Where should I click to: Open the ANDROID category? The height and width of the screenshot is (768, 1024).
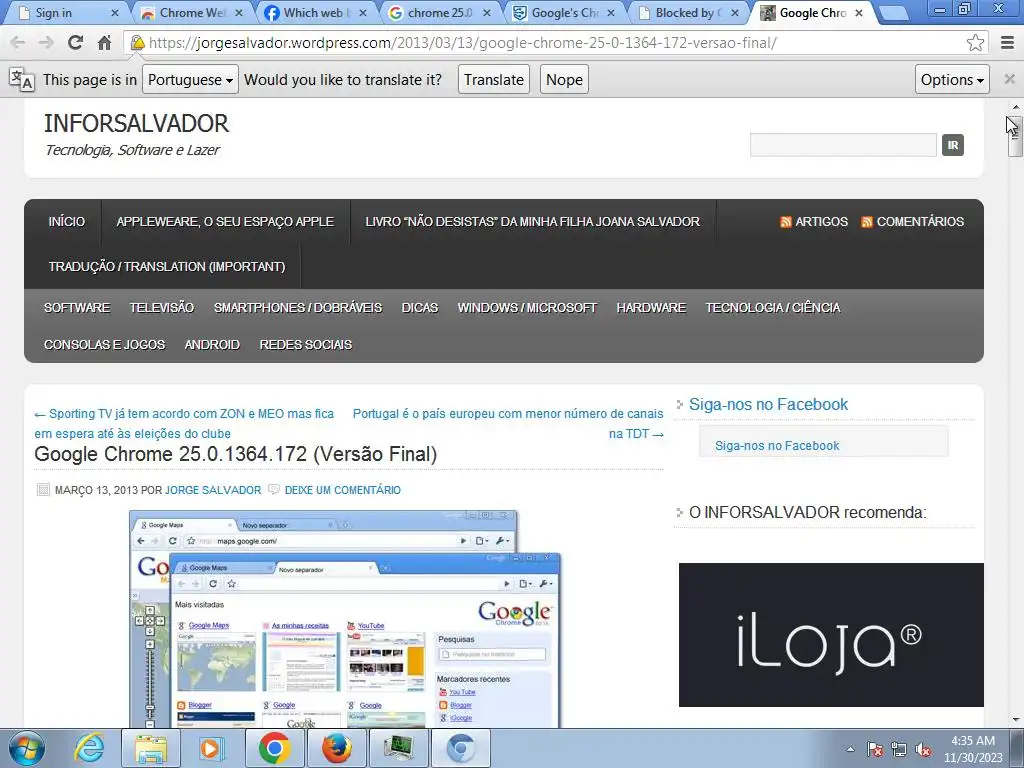[x=212, y=345]
